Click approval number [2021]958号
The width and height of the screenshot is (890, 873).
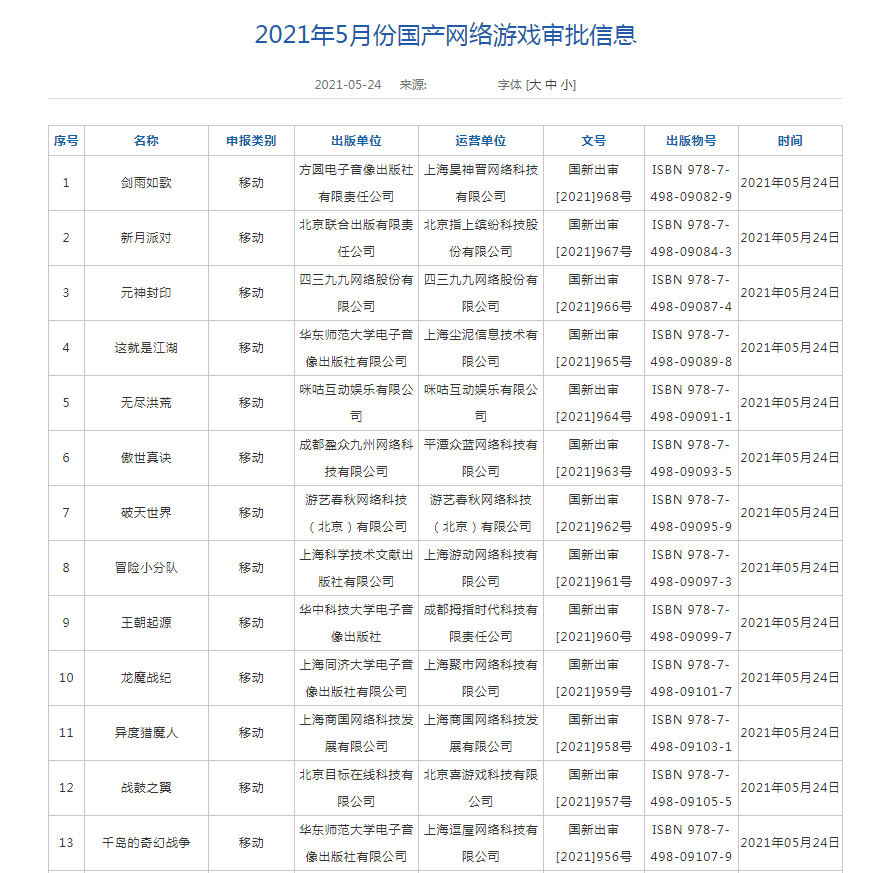(x=594, y=748)
